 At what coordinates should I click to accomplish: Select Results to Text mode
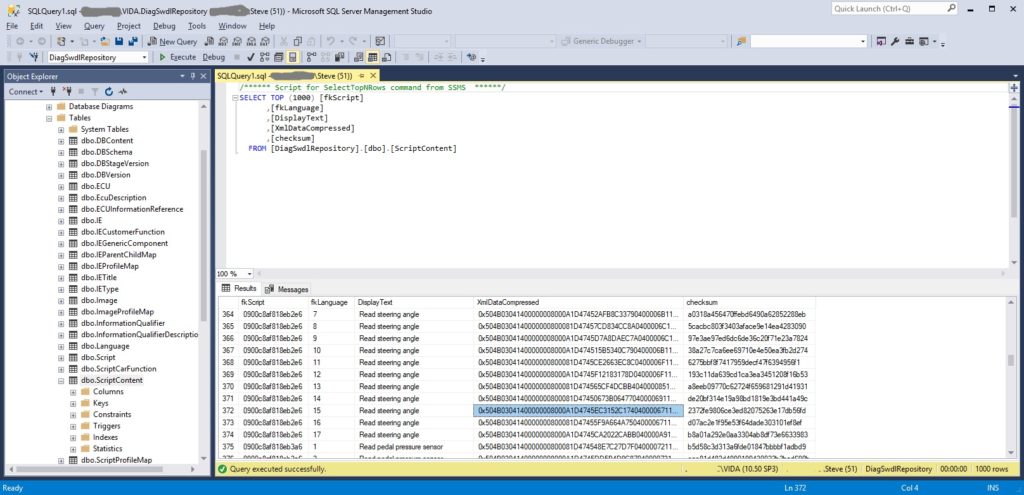359,57
